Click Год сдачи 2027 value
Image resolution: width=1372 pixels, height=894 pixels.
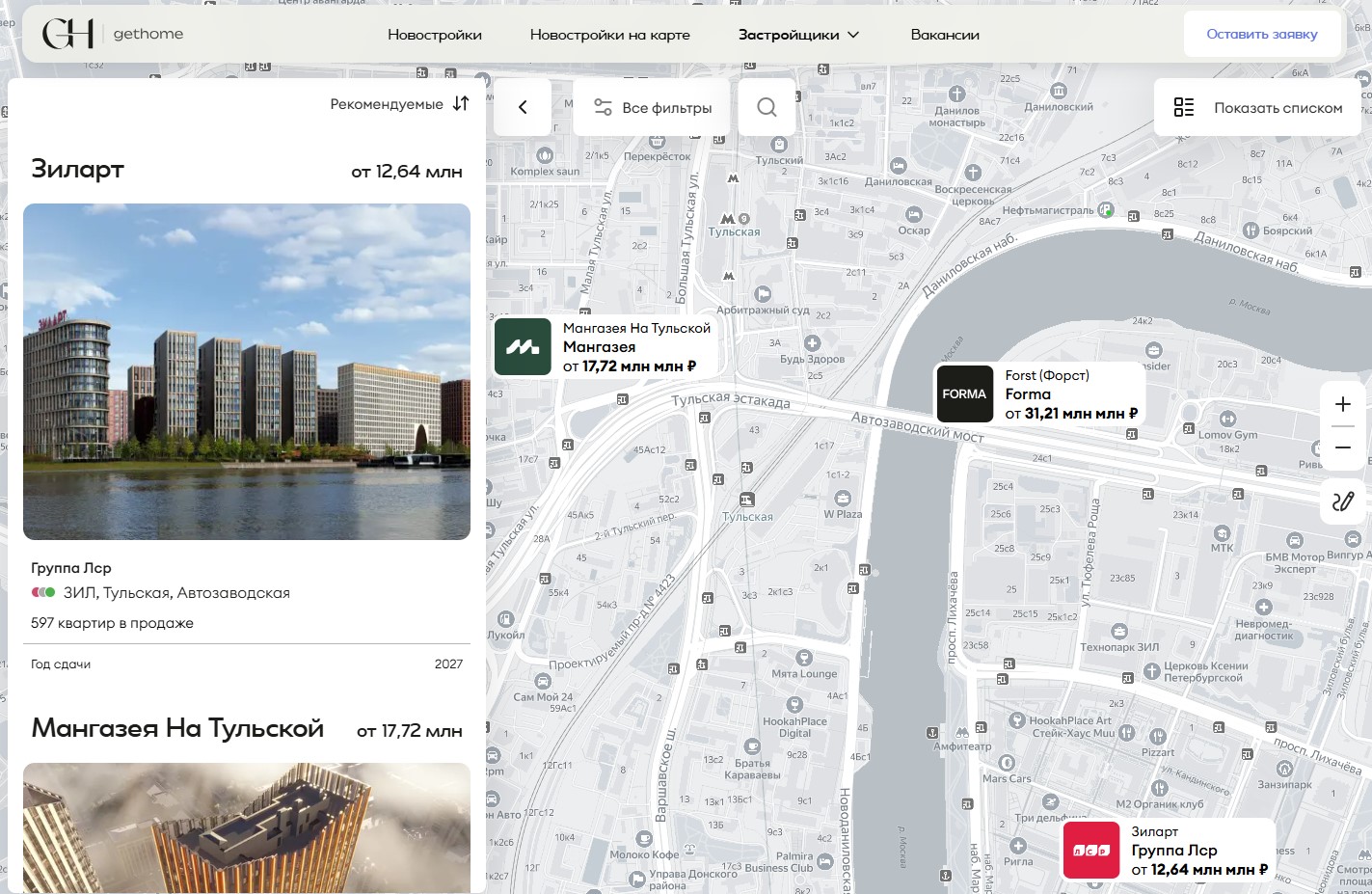[448, 664]
